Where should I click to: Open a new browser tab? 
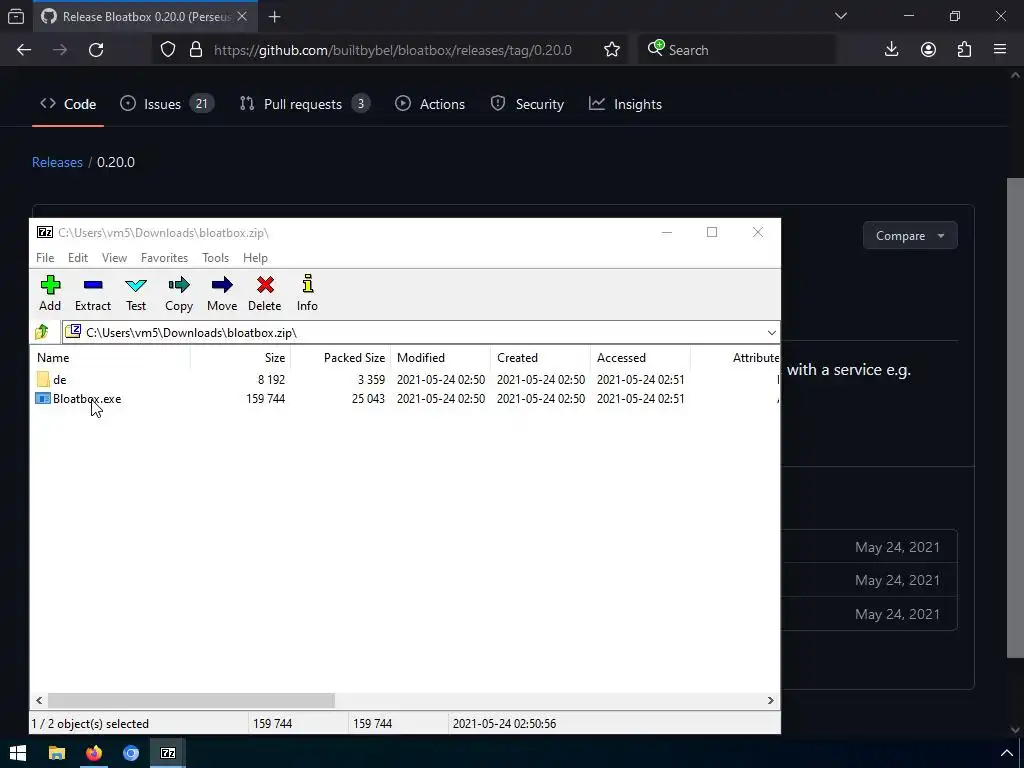click(x=274, y=17)
